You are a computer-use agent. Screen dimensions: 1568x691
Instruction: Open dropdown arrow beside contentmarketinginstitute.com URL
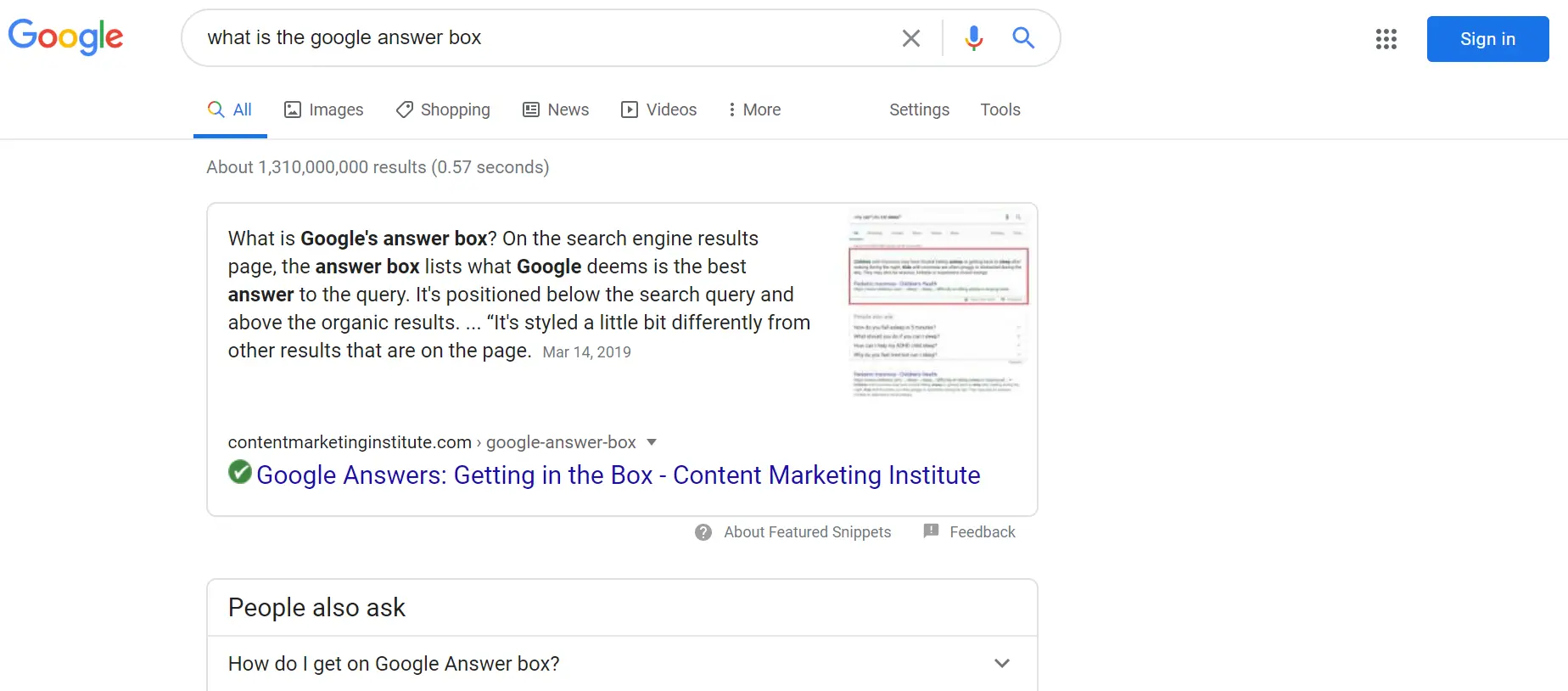click(652, 442)
